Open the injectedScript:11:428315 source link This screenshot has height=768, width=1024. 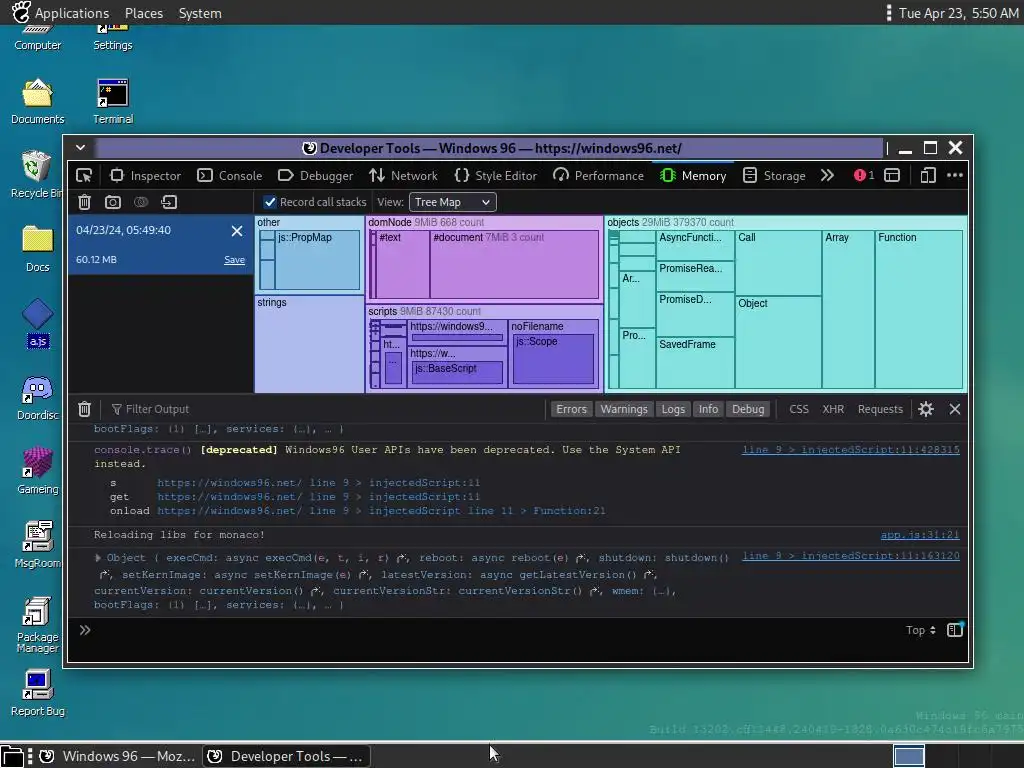850,450
